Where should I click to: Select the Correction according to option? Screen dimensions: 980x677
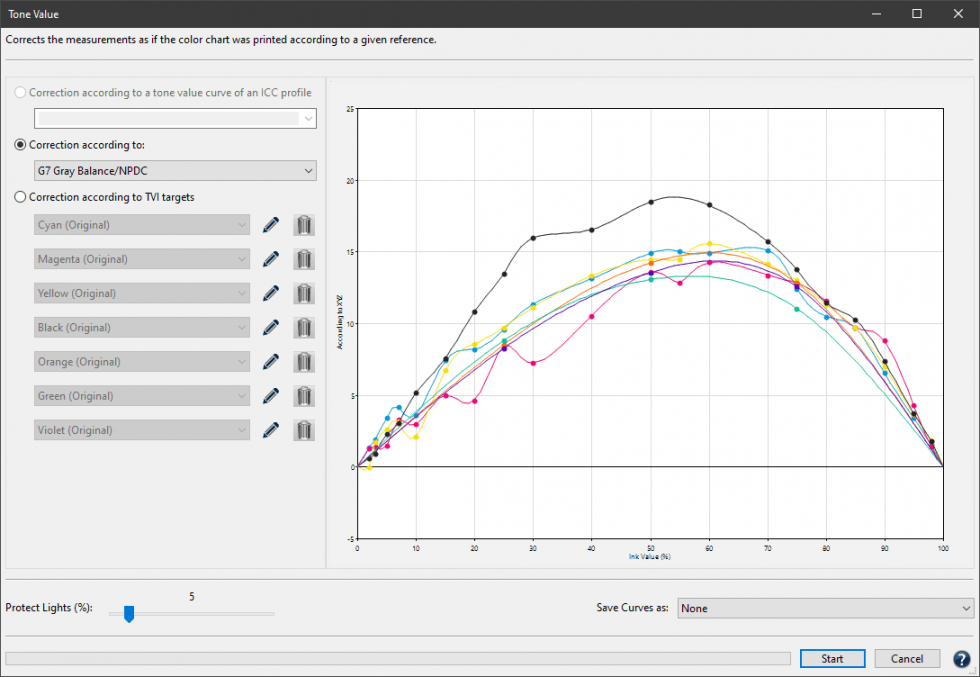point(19,144)
